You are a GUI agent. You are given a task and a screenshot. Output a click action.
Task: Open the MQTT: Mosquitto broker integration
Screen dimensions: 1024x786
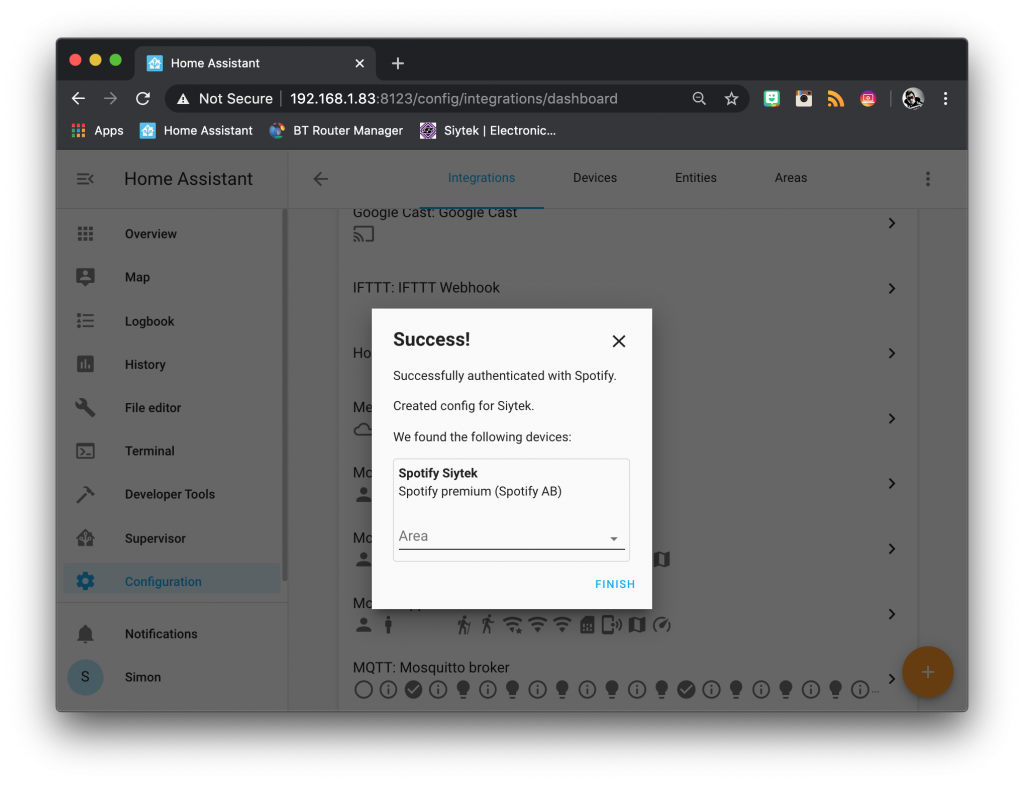(x=431, y=667)
